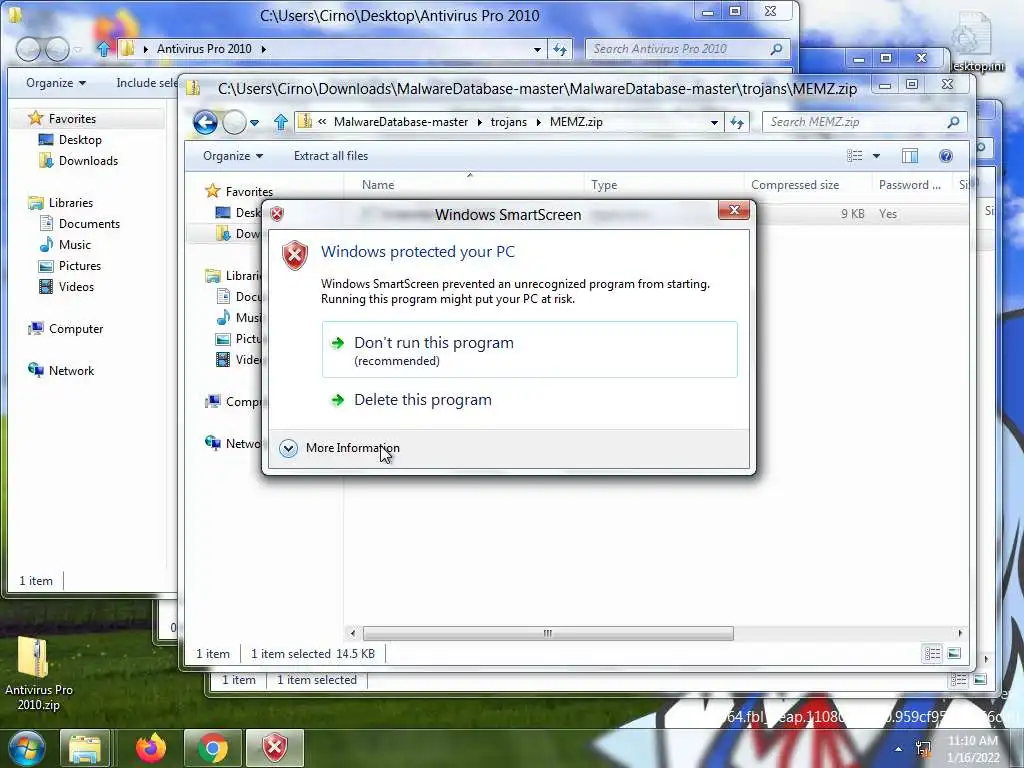Open address dropdown in Antivirus Pro 2010 window

[537, 49]
